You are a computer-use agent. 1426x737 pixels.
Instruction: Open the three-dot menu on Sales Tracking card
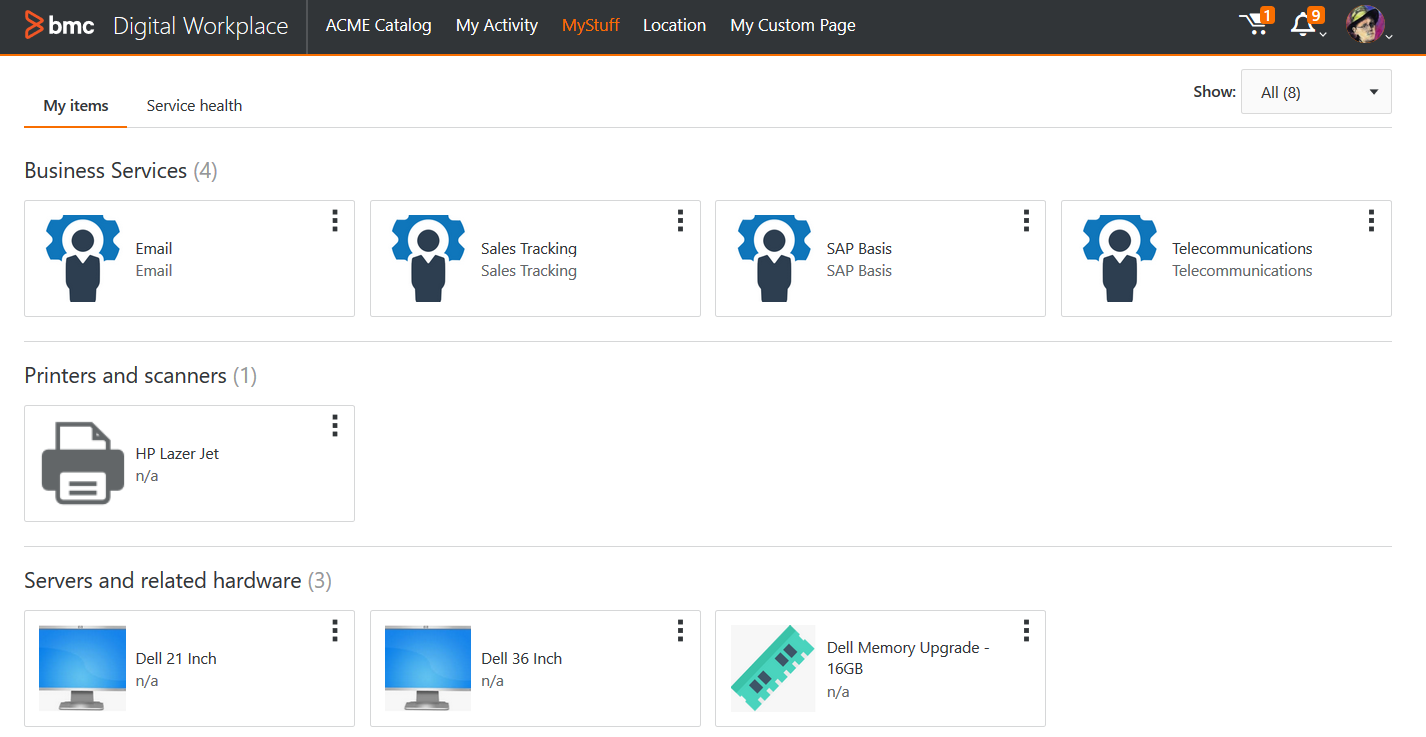click(x=680, y=221)
